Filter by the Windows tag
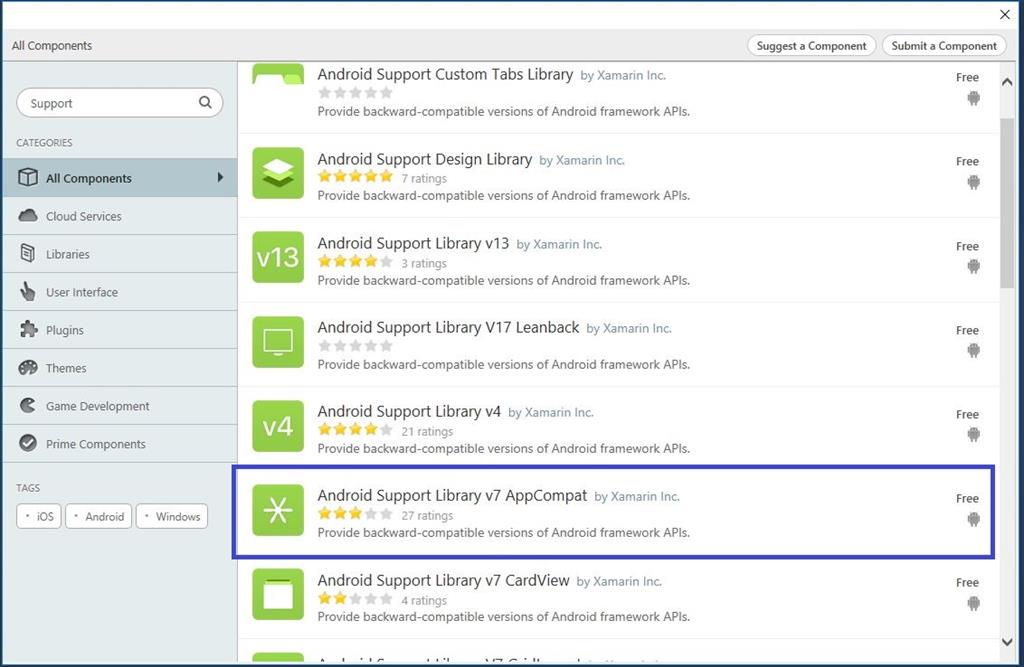This screenshot has width=1024, height=667. (172, 516)
